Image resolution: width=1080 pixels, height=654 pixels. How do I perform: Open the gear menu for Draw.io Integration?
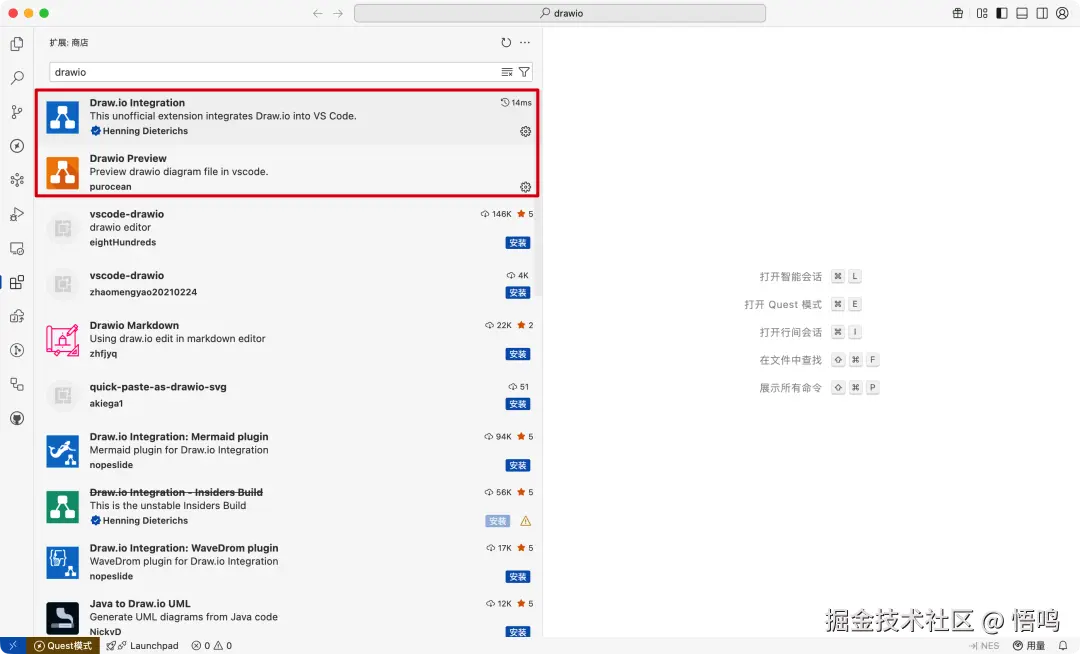(526, 131)
